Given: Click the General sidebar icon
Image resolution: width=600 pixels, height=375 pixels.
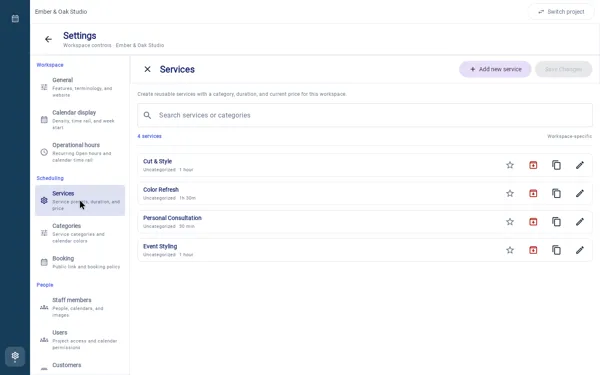Looking at the screenshot, I should point(44,87).
